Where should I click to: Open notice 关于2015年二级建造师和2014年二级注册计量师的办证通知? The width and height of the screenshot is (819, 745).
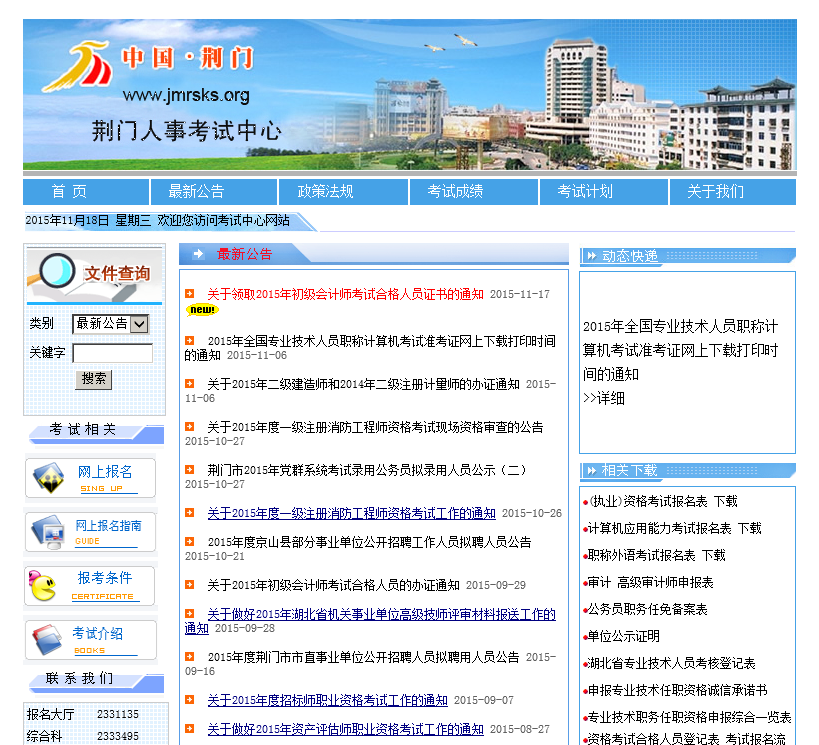[x=363, y=384]
